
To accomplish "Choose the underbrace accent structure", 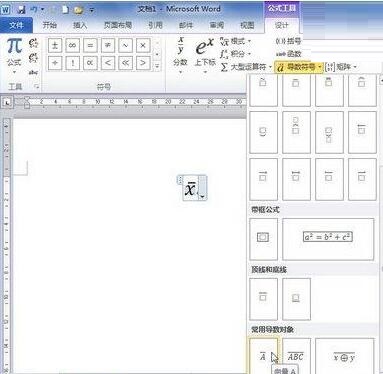I will tap(263, 132).
